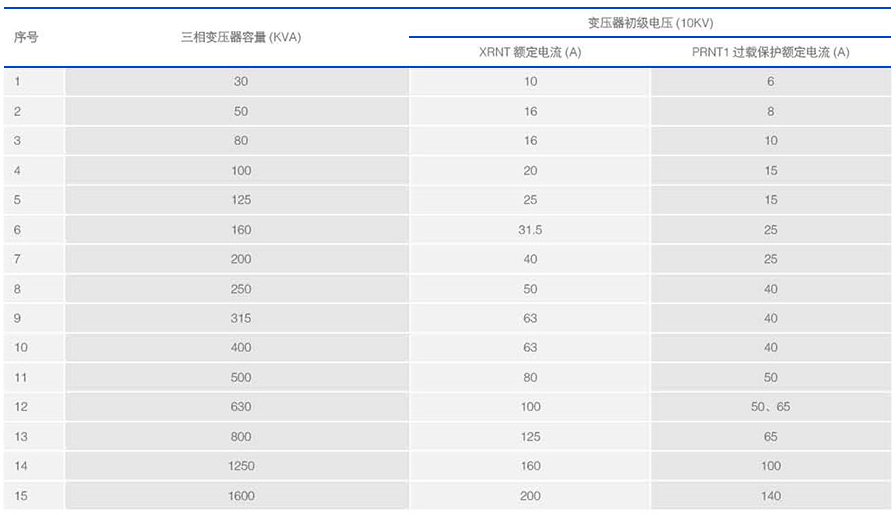Select the 800 KVA capacity cell
The image size is (896, 515).
point(240,437)
